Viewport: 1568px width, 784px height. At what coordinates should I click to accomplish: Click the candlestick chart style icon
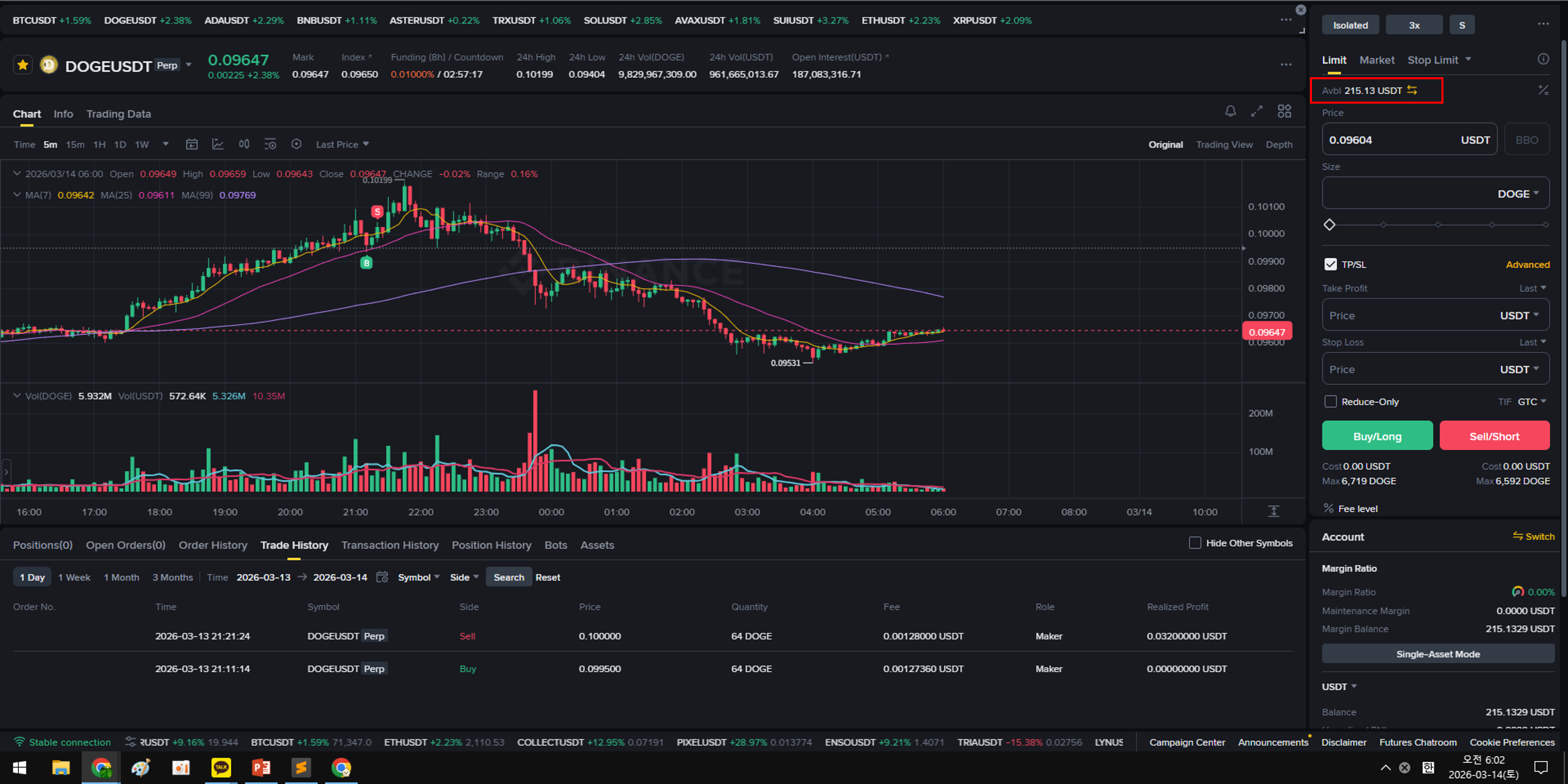point(244,144)
